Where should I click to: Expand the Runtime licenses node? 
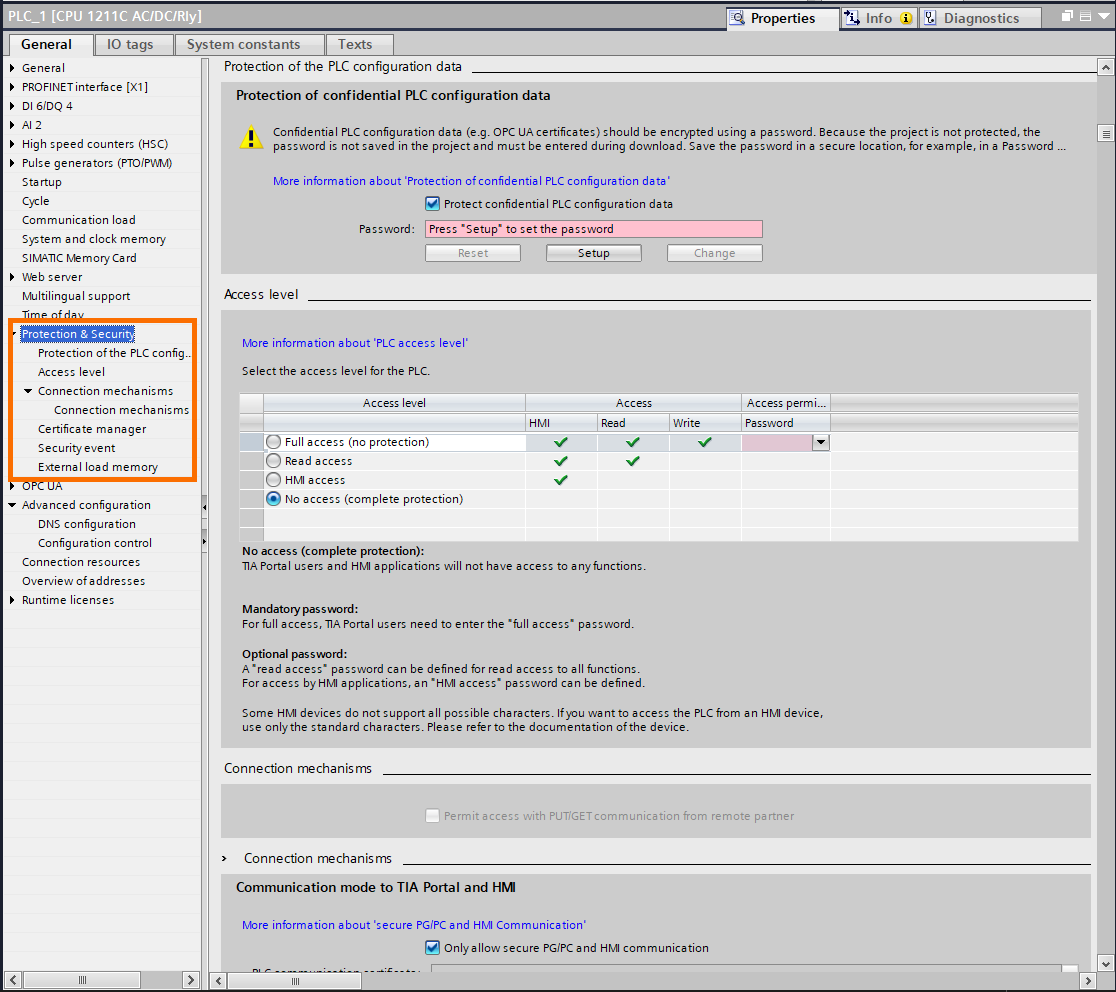pyautogui.click(x=12, y=601)
